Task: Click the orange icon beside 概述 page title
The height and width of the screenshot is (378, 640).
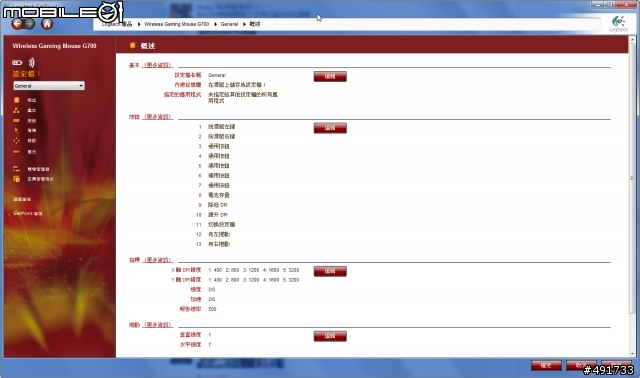Action: click(x=132, y=45)
